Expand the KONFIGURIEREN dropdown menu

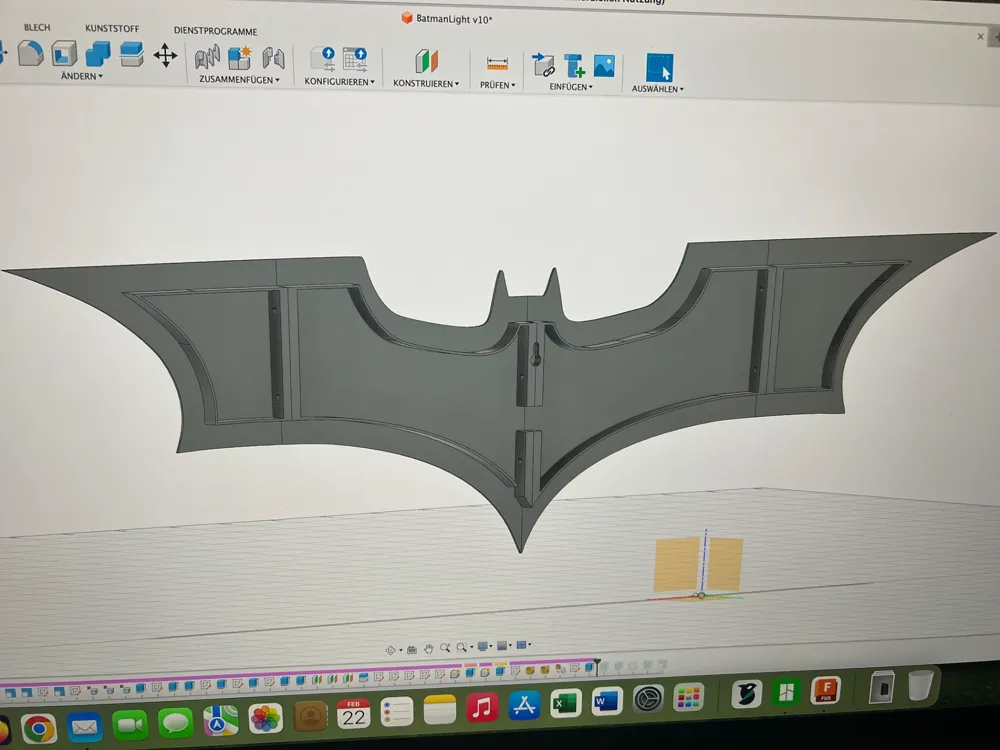point(339,82)
